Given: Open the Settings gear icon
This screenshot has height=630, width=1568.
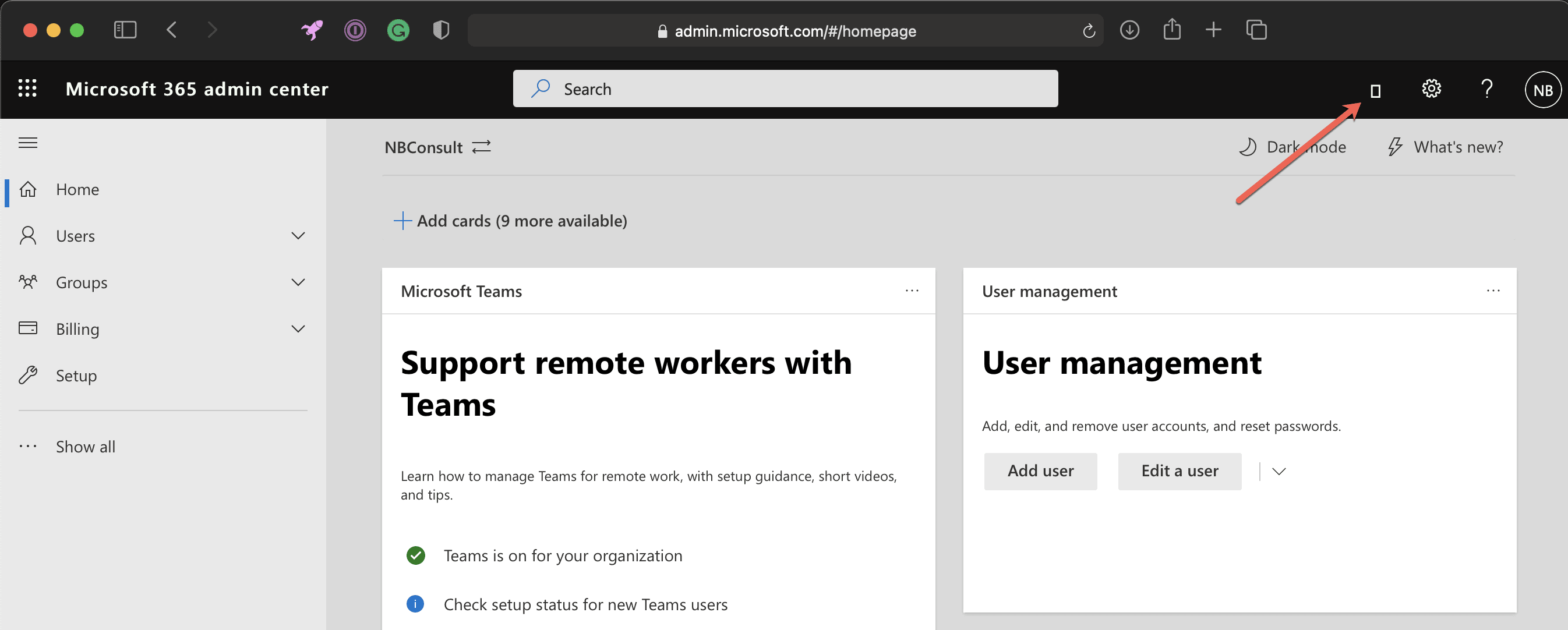Looking at the screenshot, I should (x=1431, y=89).
